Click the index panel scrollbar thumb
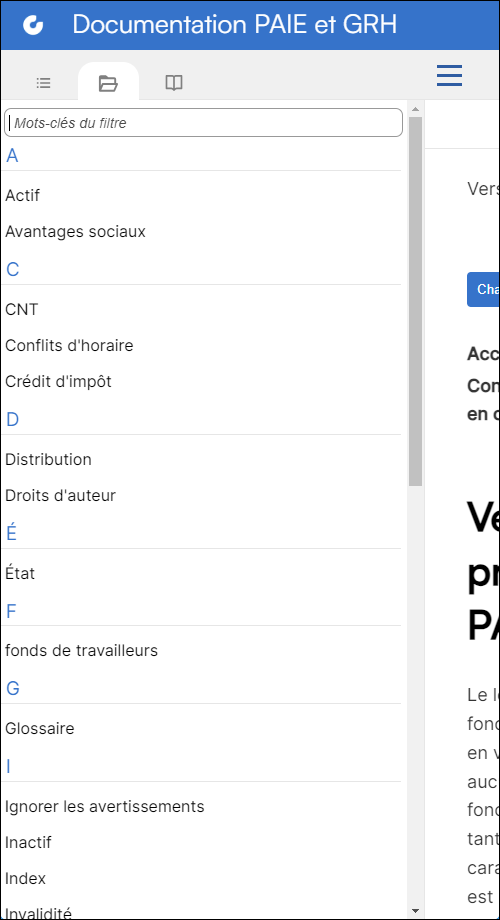The width and height of the screenshot is (500, 920). pyautogui.click(x=415, y=302)
